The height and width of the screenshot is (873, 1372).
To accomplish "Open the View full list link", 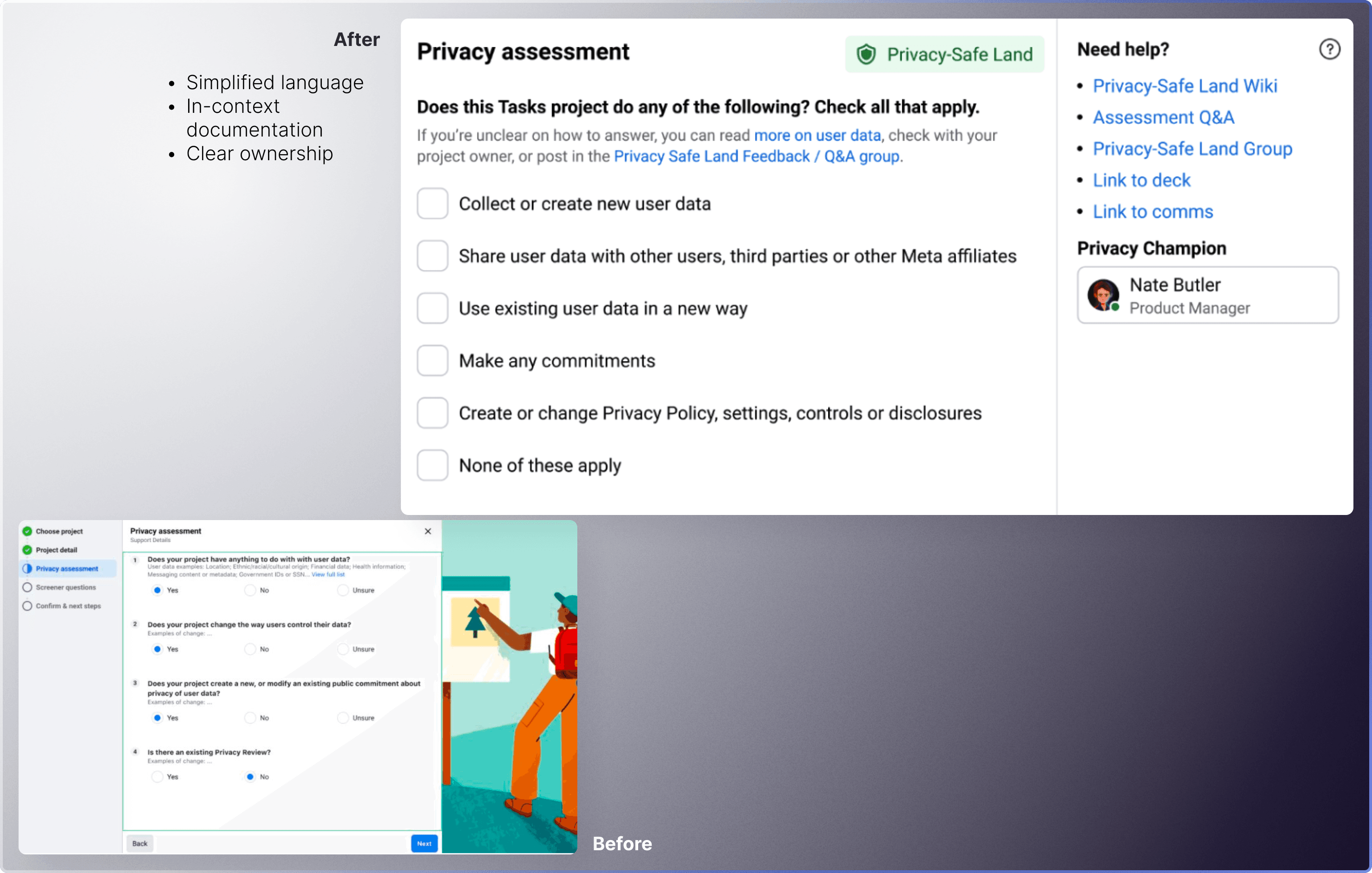I will point(328,574).
